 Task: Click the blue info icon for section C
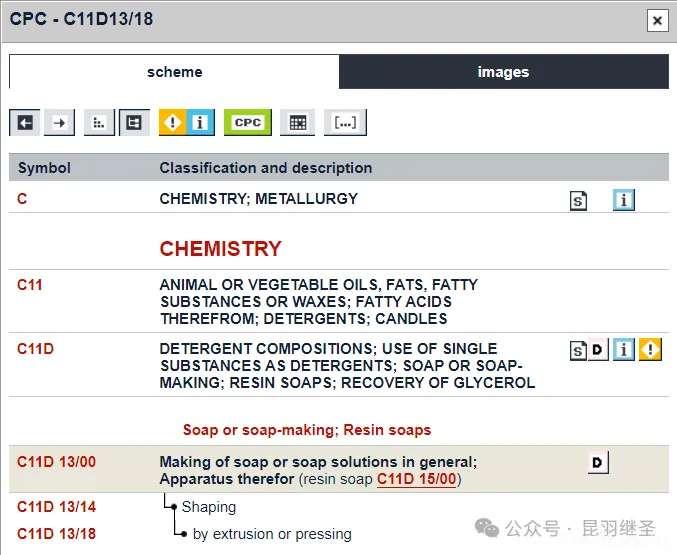(x=624, y=201)
